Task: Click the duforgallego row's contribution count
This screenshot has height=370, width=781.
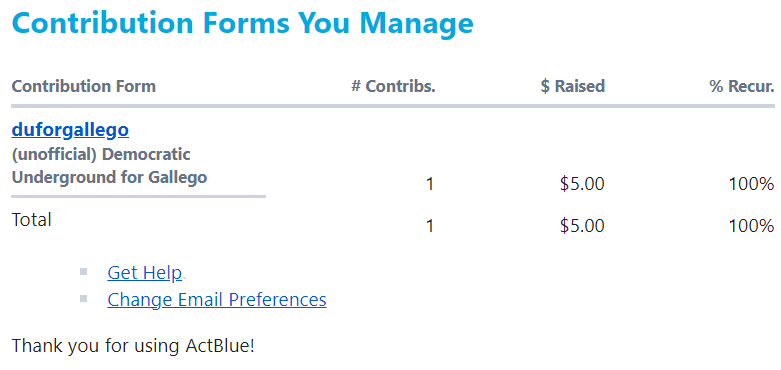Action: pos(430,185)
